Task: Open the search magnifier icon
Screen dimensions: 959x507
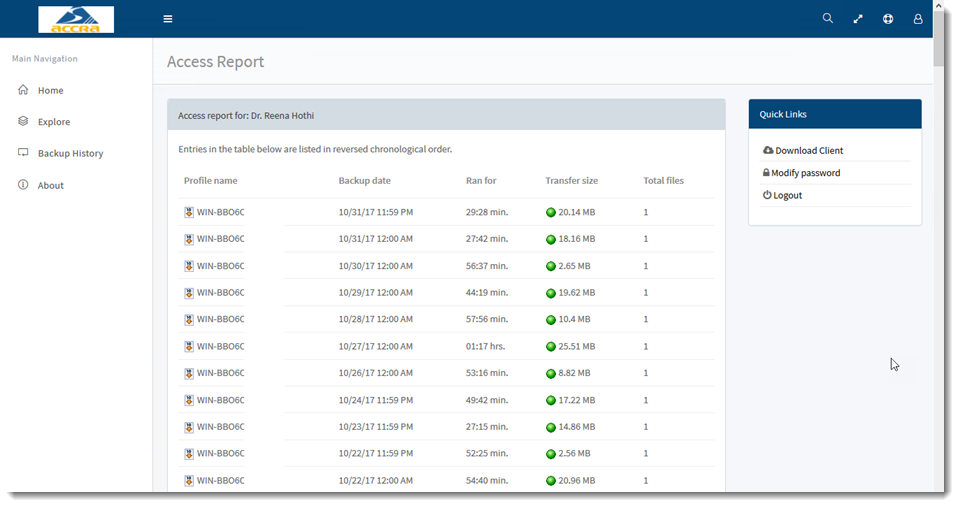Action: pos(827,19)
